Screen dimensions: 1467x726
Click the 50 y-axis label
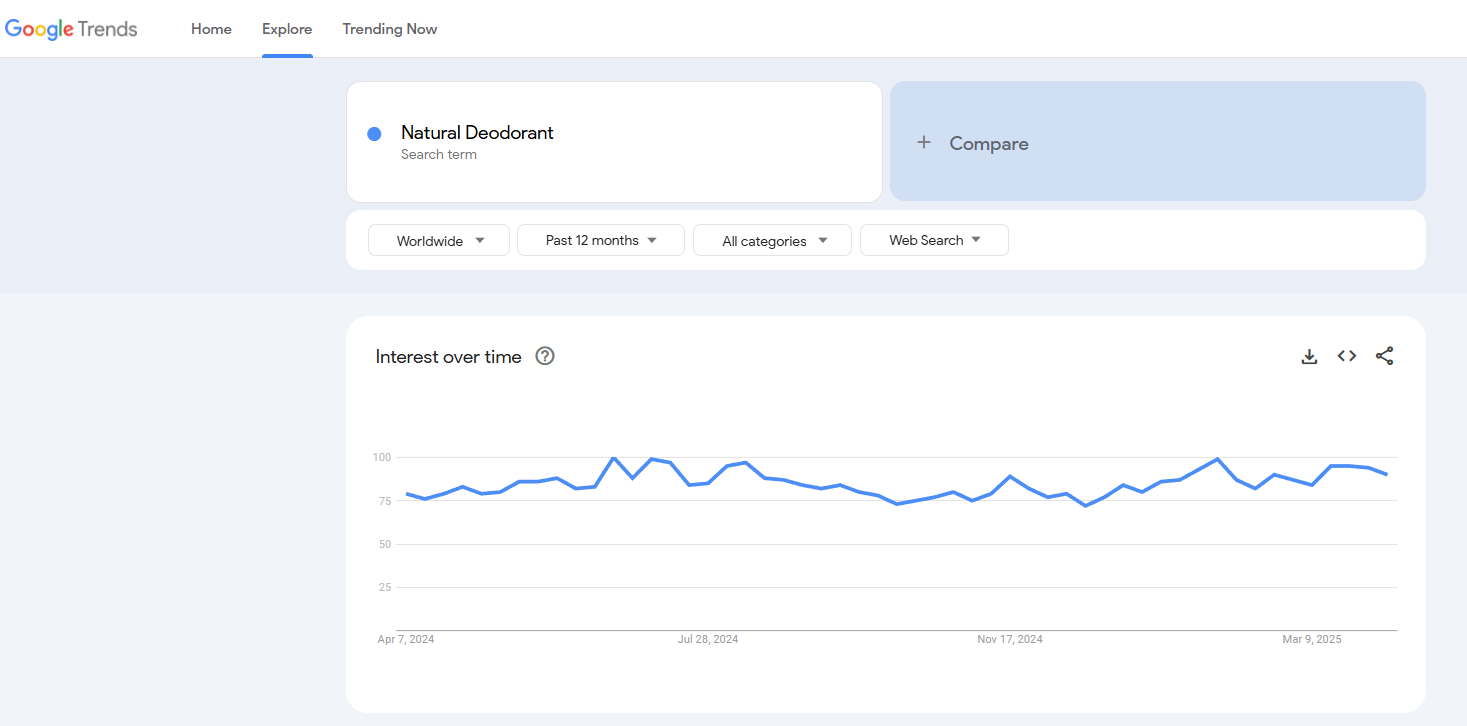tap(385, 544)
